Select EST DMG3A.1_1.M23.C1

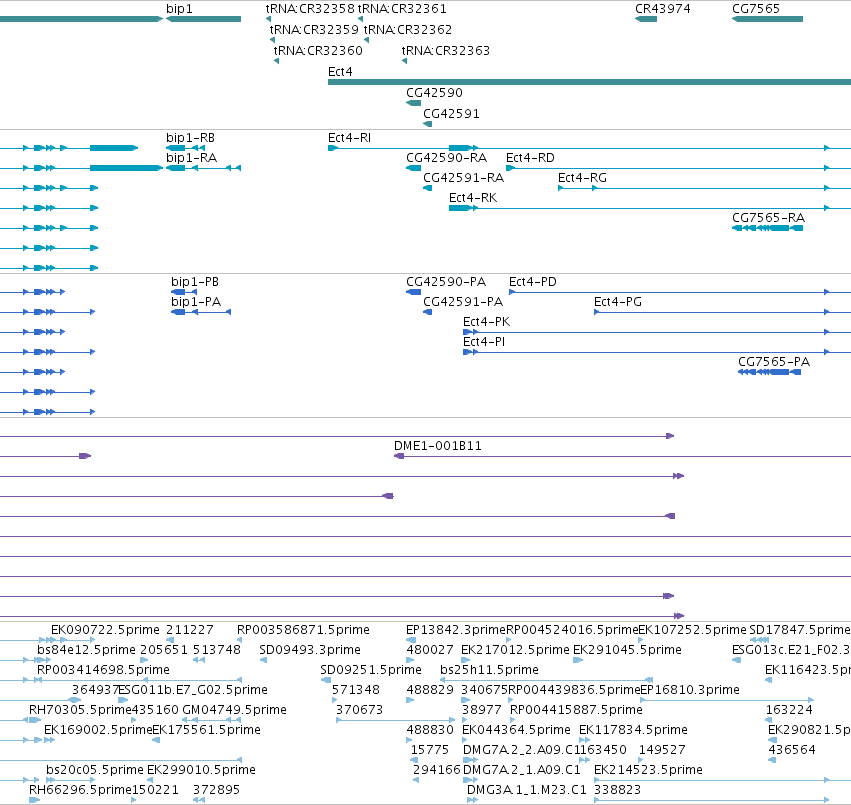pos(527,790)
